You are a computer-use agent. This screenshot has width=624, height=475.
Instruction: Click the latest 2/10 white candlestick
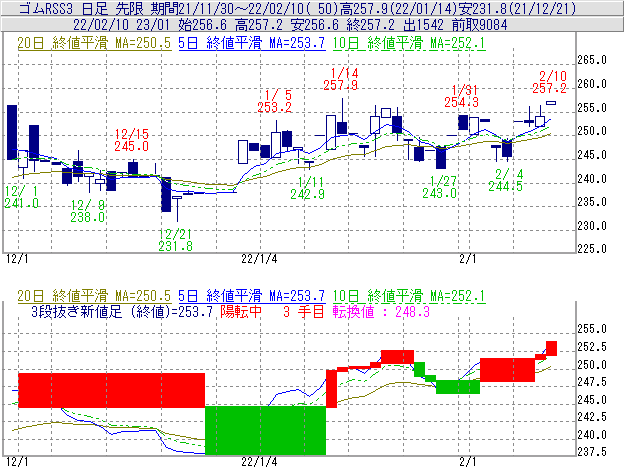coord(551,103)
